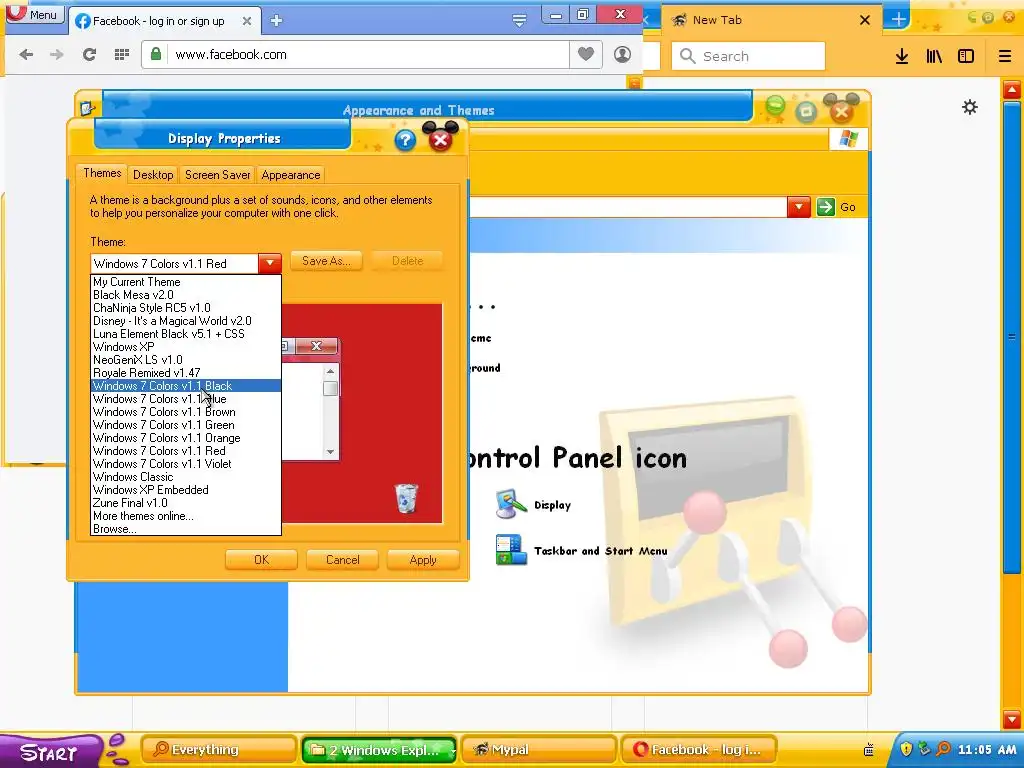Screen dimensions: 1024x768
Task: Select More themes online... entry
Action: tap(185, 517)
